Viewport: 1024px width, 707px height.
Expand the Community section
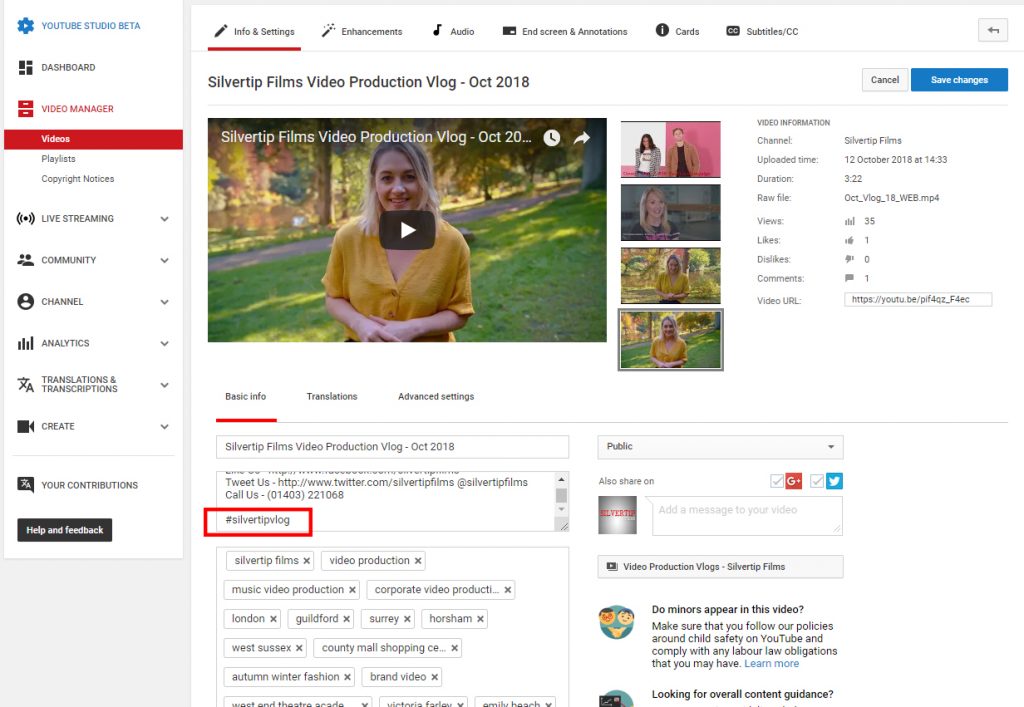point(165,260)
